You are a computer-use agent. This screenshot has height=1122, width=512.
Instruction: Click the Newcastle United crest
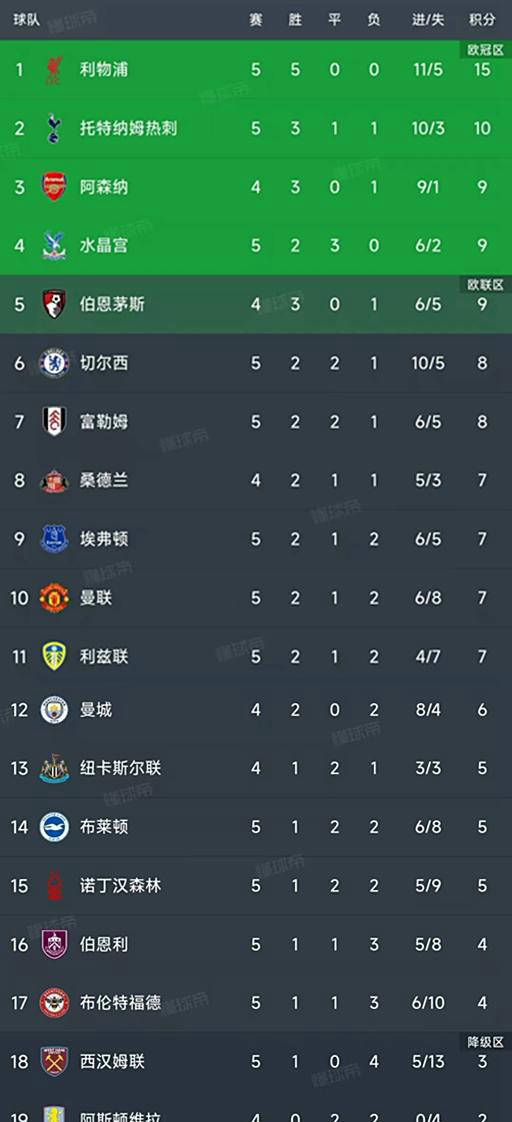54,769
